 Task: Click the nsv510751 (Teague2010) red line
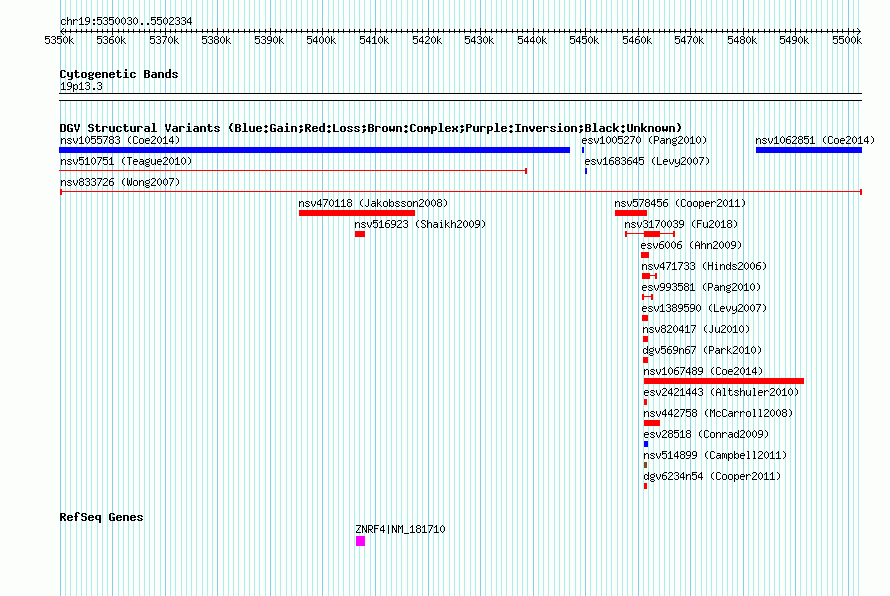[293, 171]
